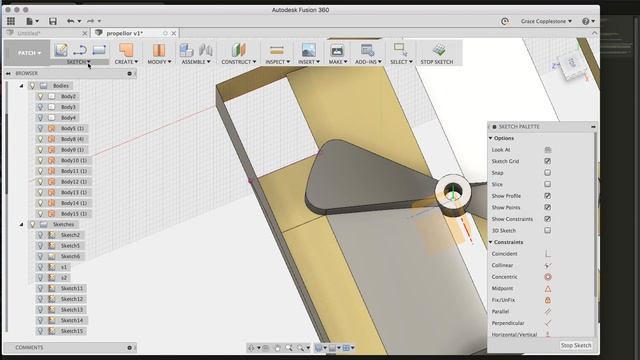Toggle visibility of Body5 (1)
Screen dimensions: 640x360
40,128
